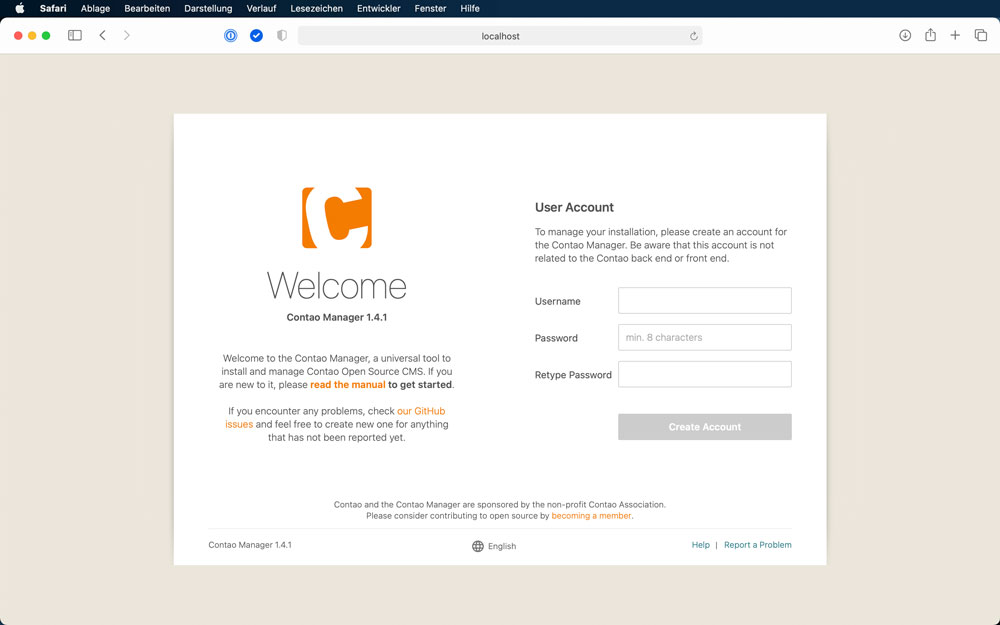The width and height of the screenshot is (1000, 625).
Task: Click the blue checkmark extension icon
Action: (256, 36)
